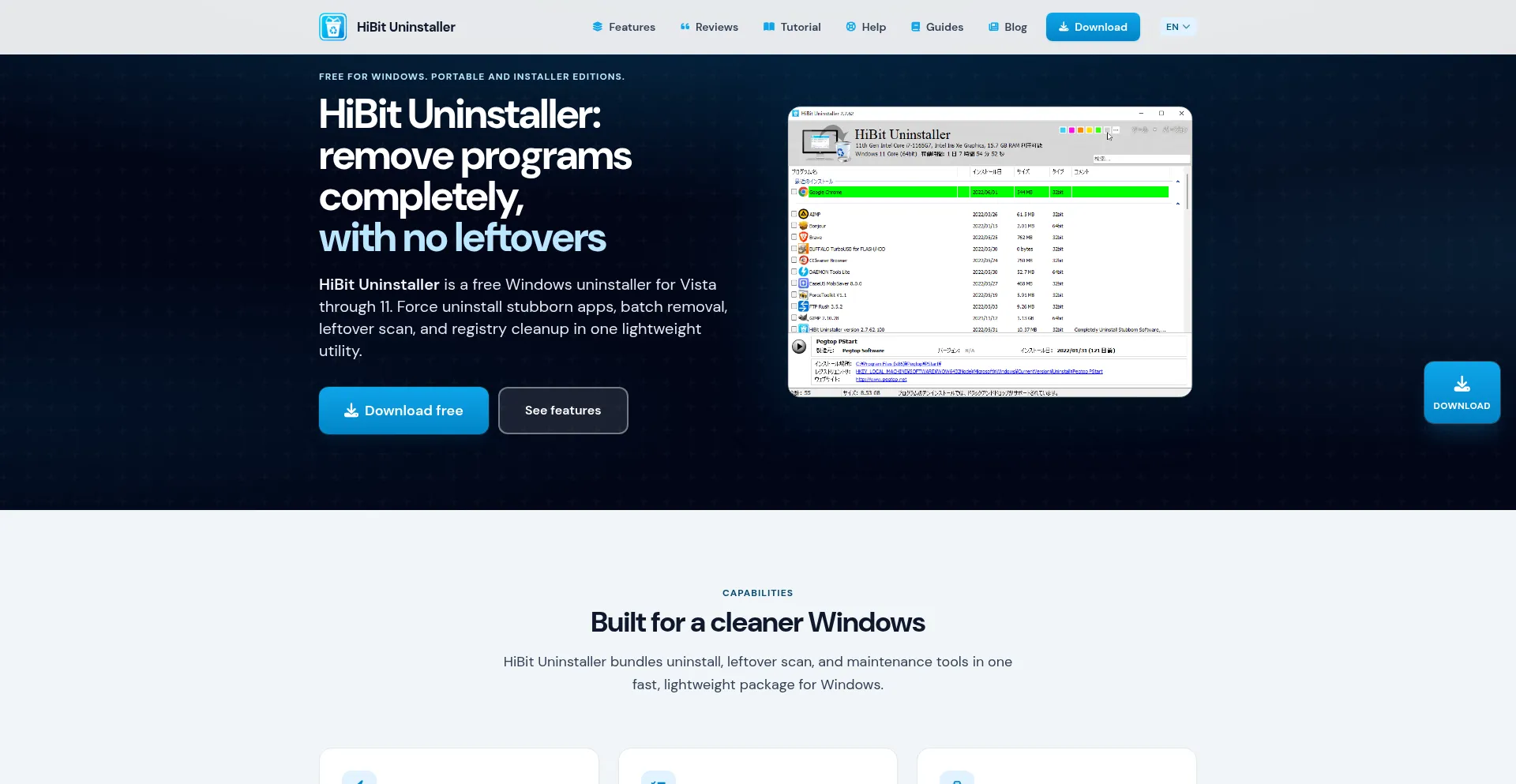Click the HiBit Uninstaller brand name link
The image size is (1516, 784).
click(406, 27)
